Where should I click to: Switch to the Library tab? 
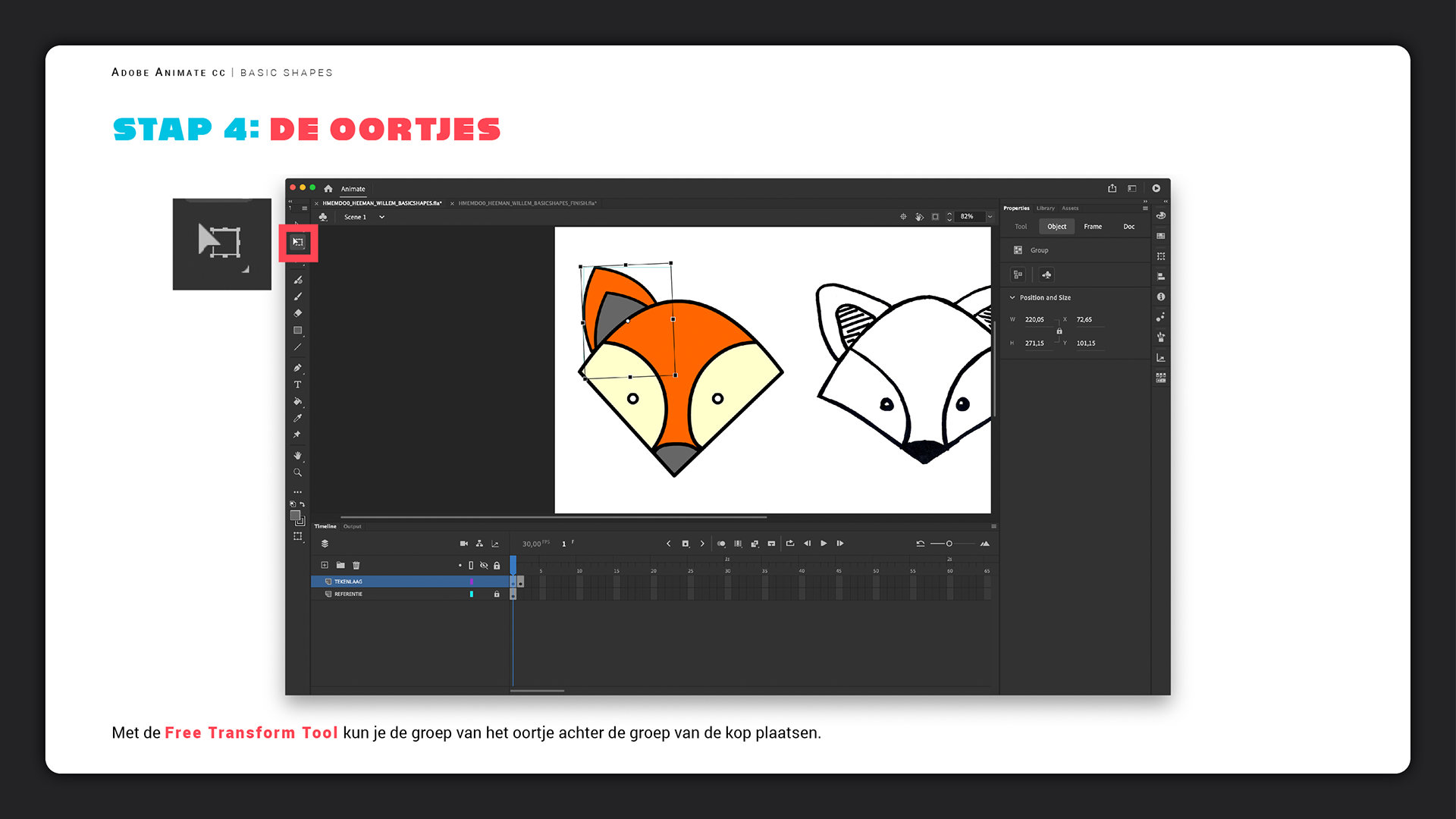click(x=1046, y=208)
